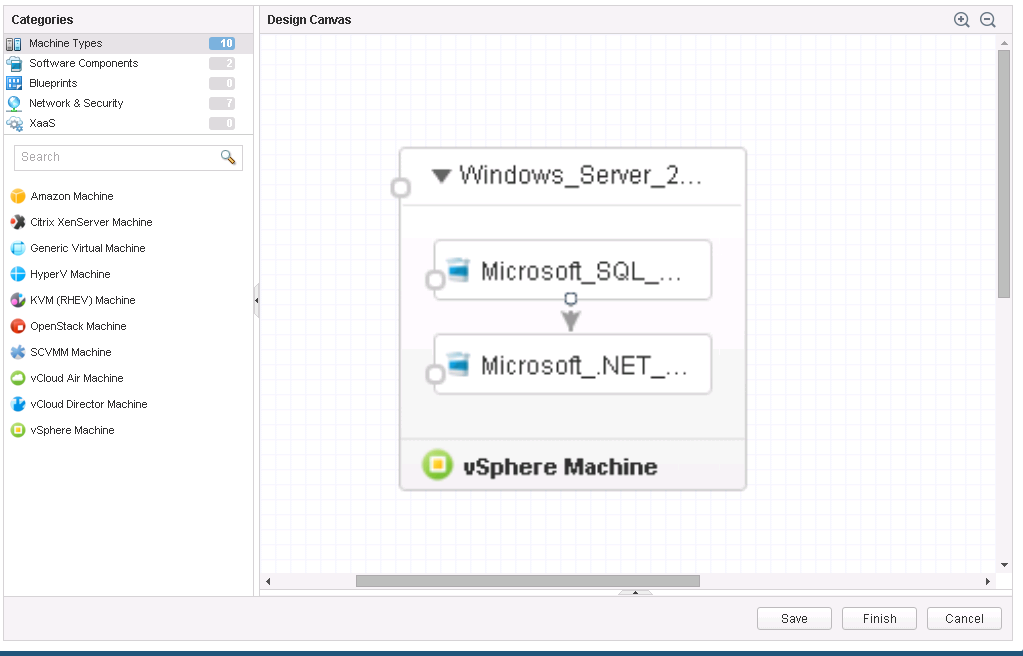Click the canvas horizontal scrollbar thumb
This screenshot has height=656, width=1023.
[528, 581]
